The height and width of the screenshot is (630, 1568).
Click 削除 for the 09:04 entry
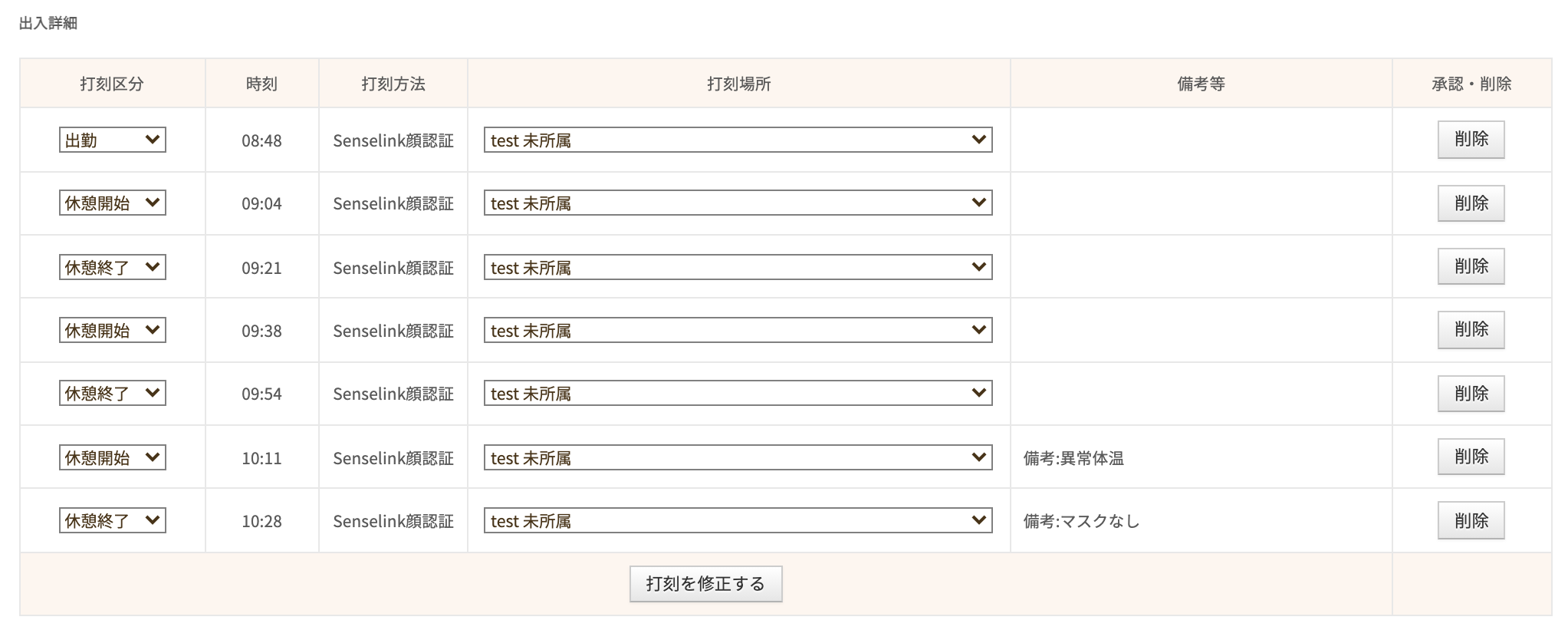click(1470, 203)
